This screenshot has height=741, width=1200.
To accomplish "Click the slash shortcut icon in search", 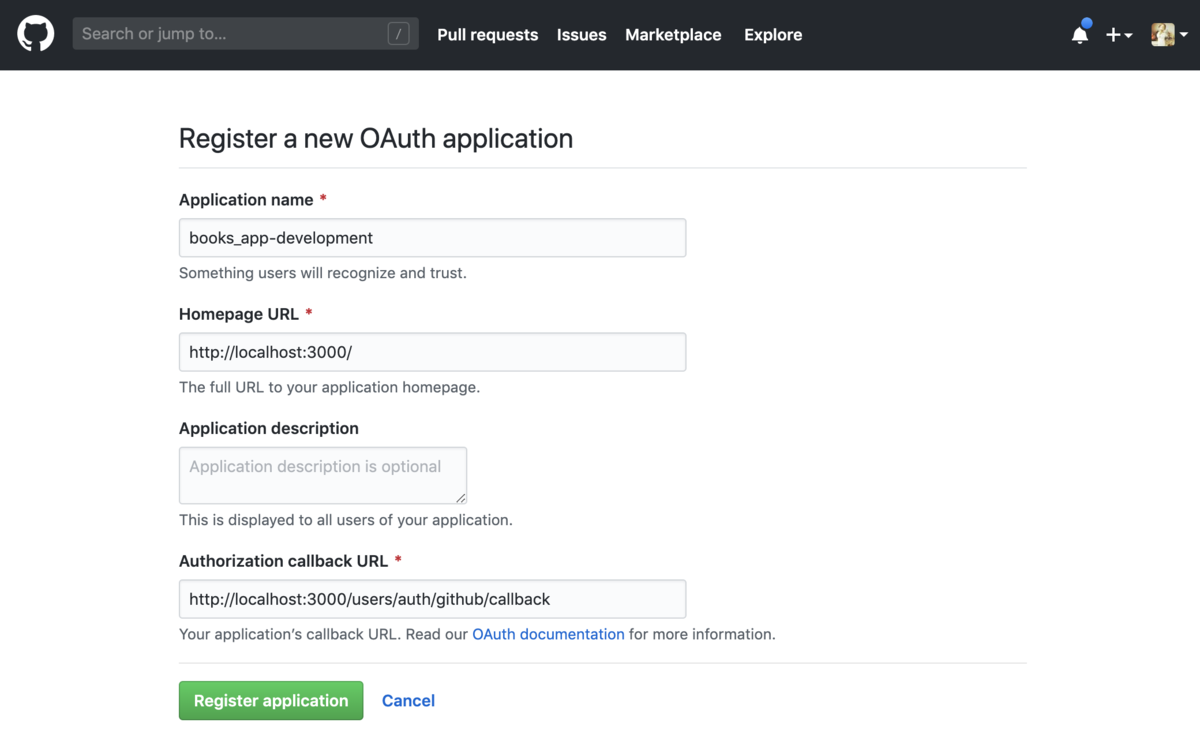I will 399,34.
